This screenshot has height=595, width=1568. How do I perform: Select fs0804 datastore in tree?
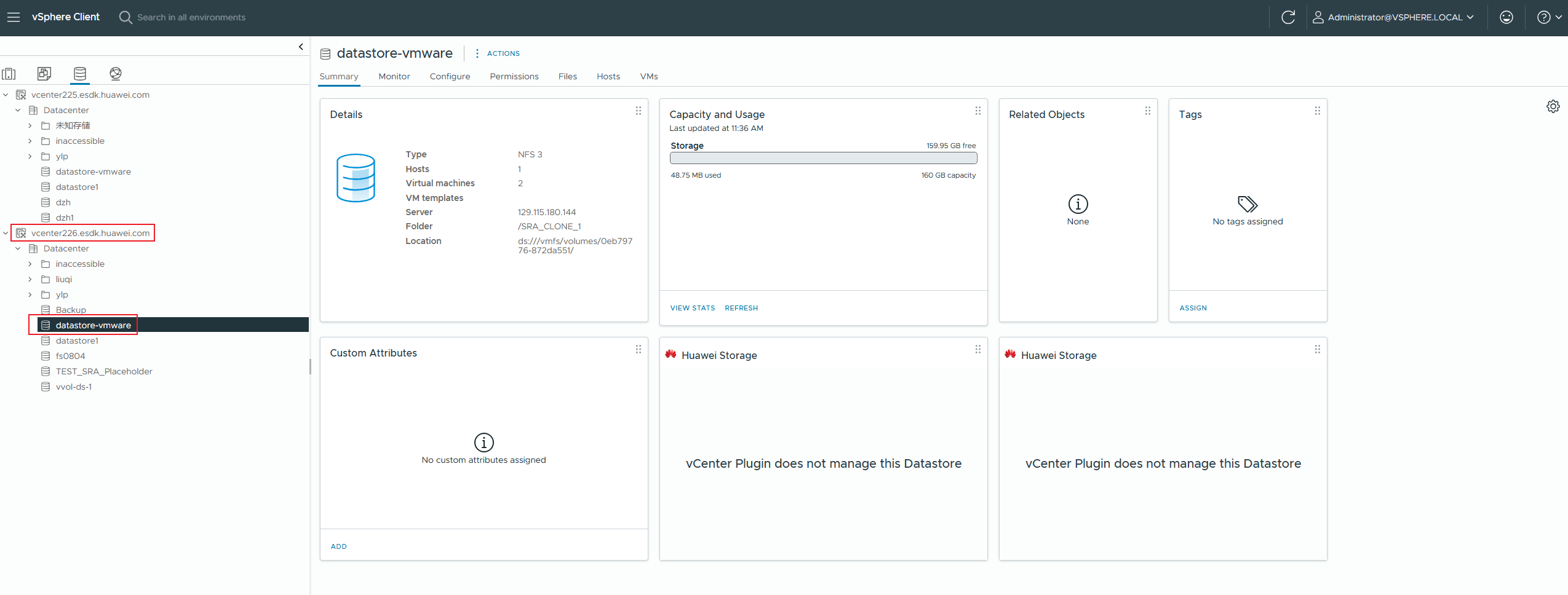(70, 356)
